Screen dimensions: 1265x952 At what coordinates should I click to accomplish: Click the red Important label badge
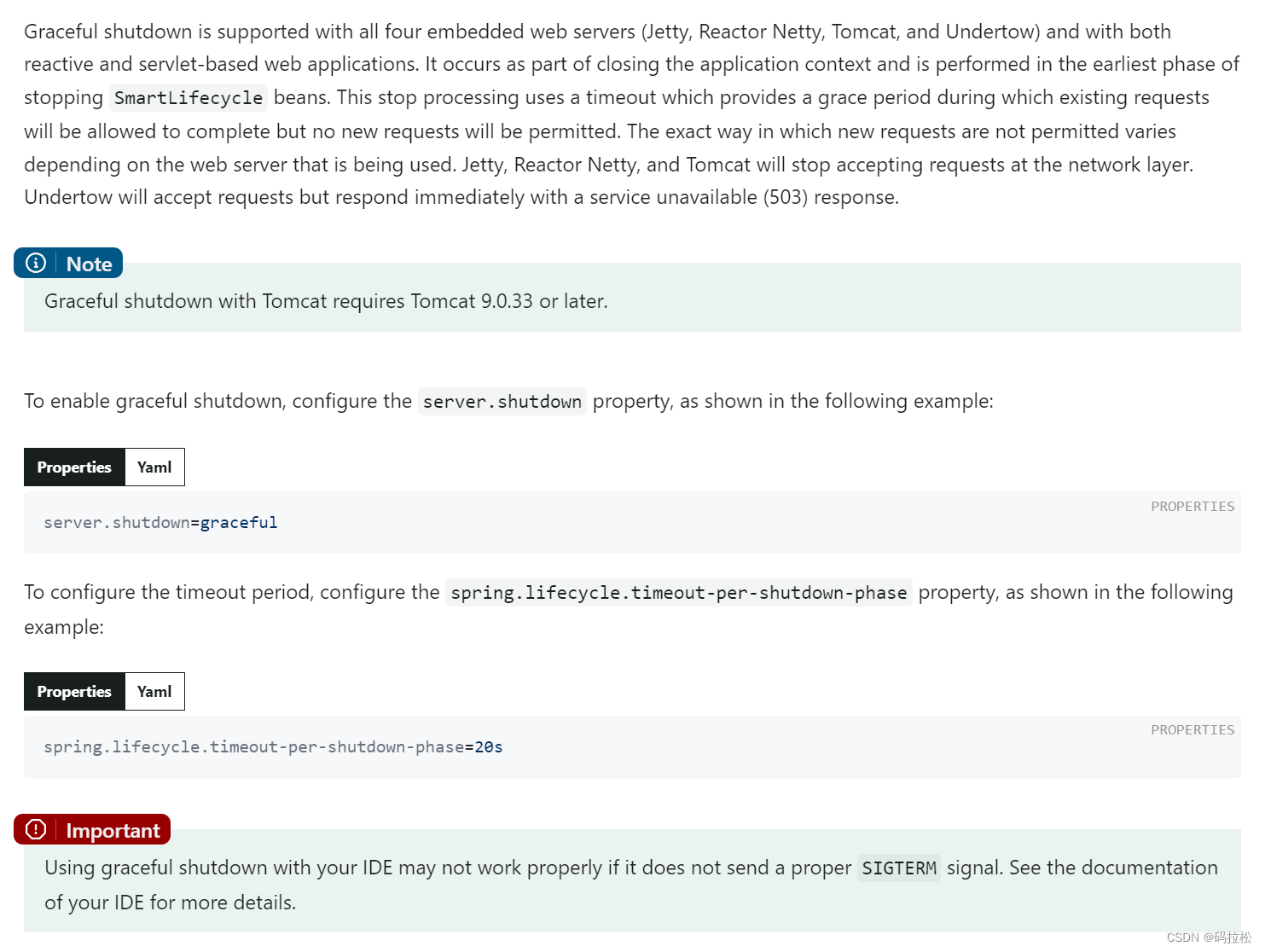[x=92, y=829]
